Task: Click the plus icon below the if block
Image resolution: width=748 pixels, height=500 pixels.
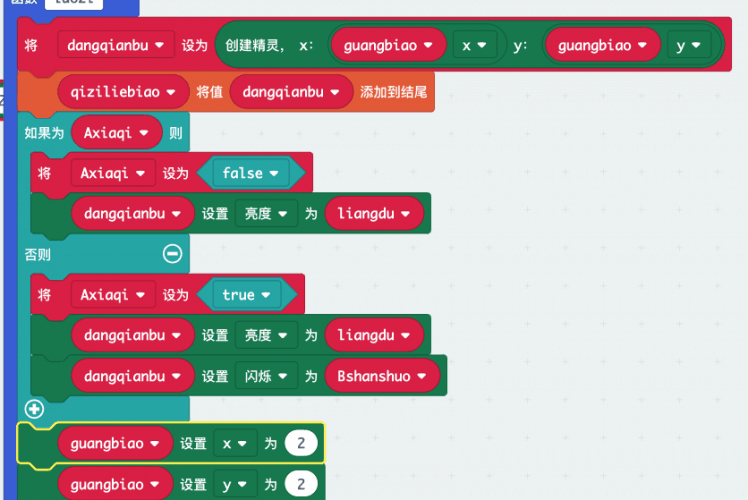Action: (35, 408)
